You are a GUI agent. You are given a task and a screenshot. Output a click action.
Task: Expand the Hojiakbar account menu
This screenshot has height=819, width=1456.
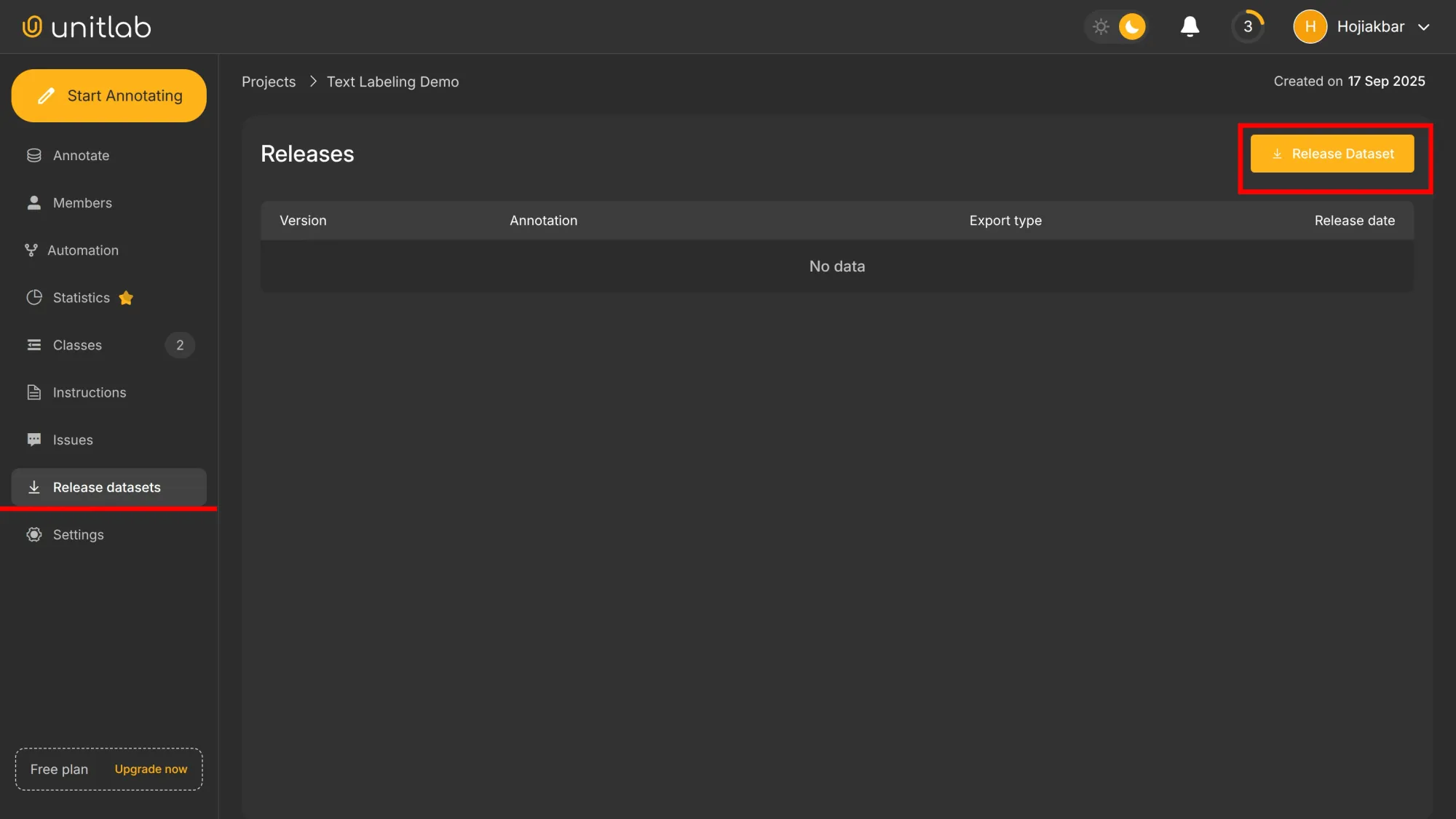tap(1369, 26)
